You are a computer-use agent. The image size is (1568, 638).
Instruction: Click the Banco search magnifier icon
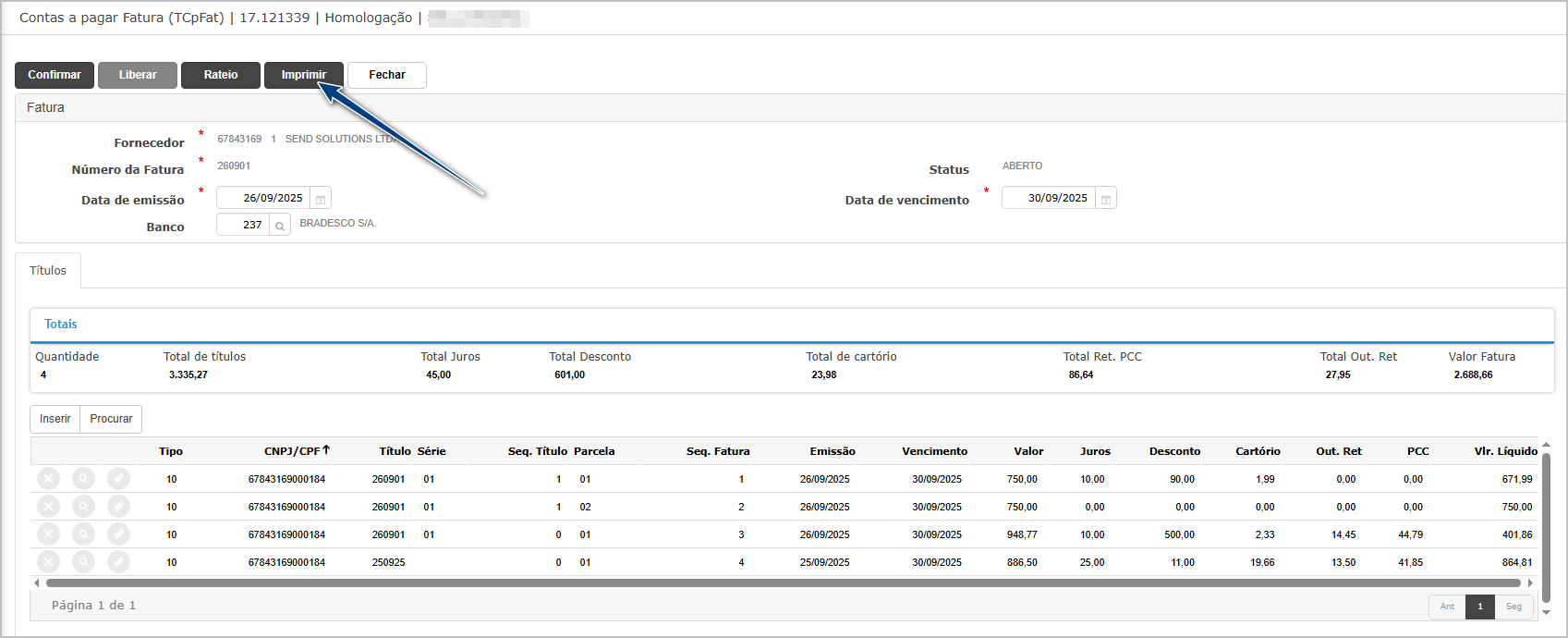click(x=280, y=226)
